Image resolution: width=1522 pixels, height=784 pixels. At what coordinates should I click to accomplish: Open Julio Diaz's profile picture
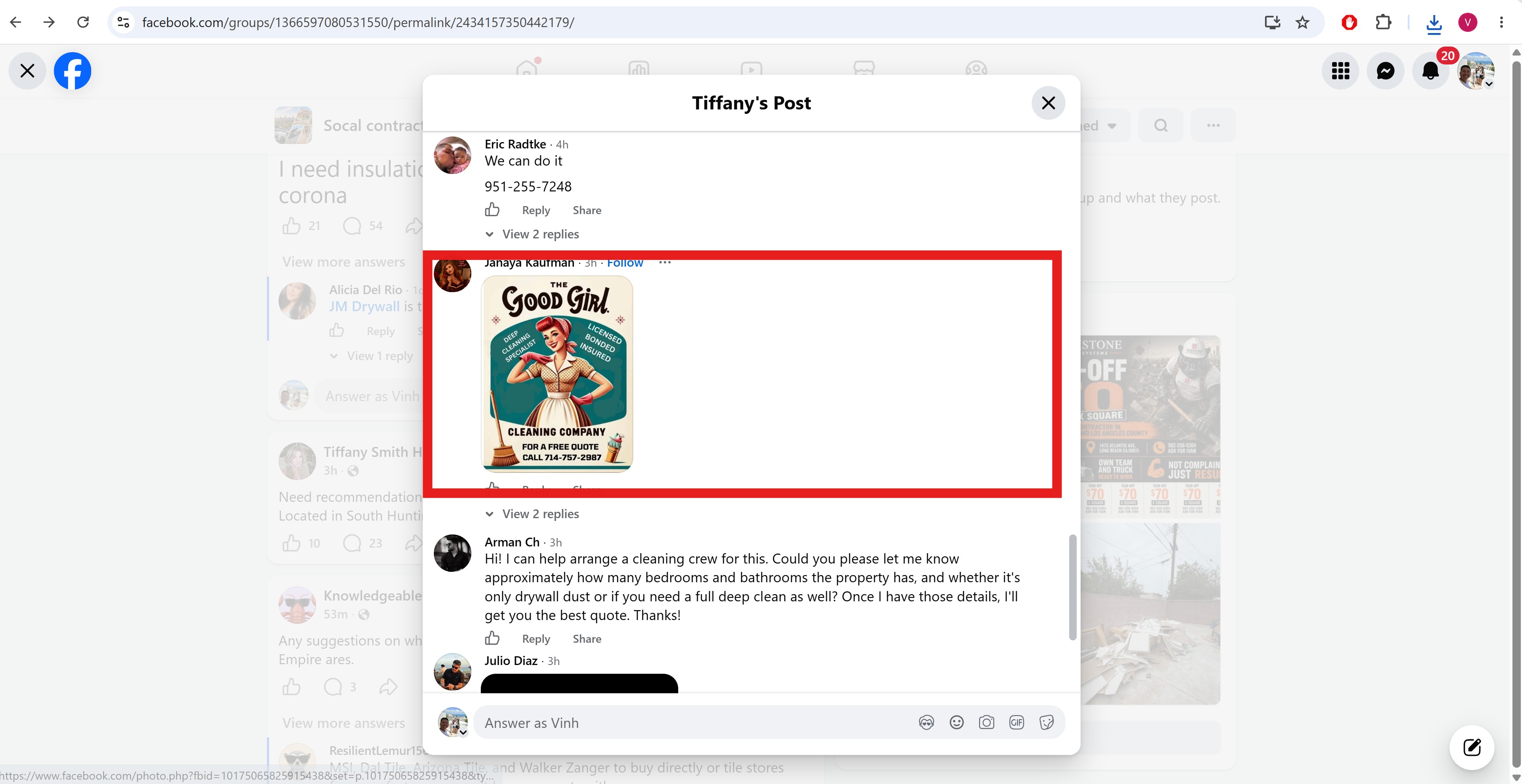coord(453,672)
